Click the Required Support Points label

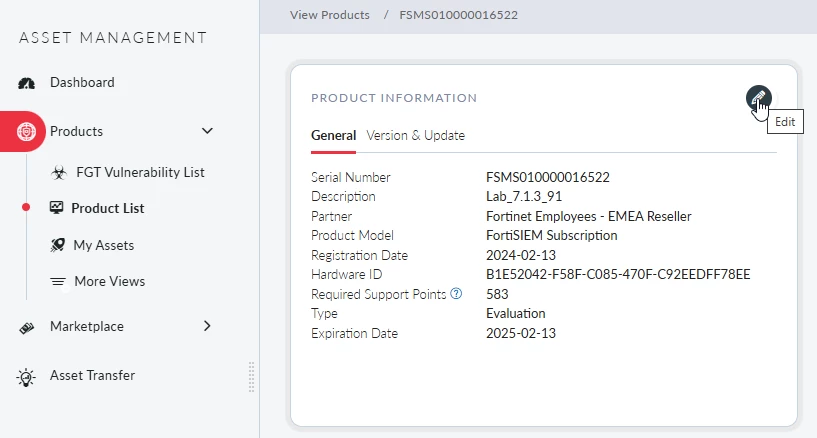[379, 295]
